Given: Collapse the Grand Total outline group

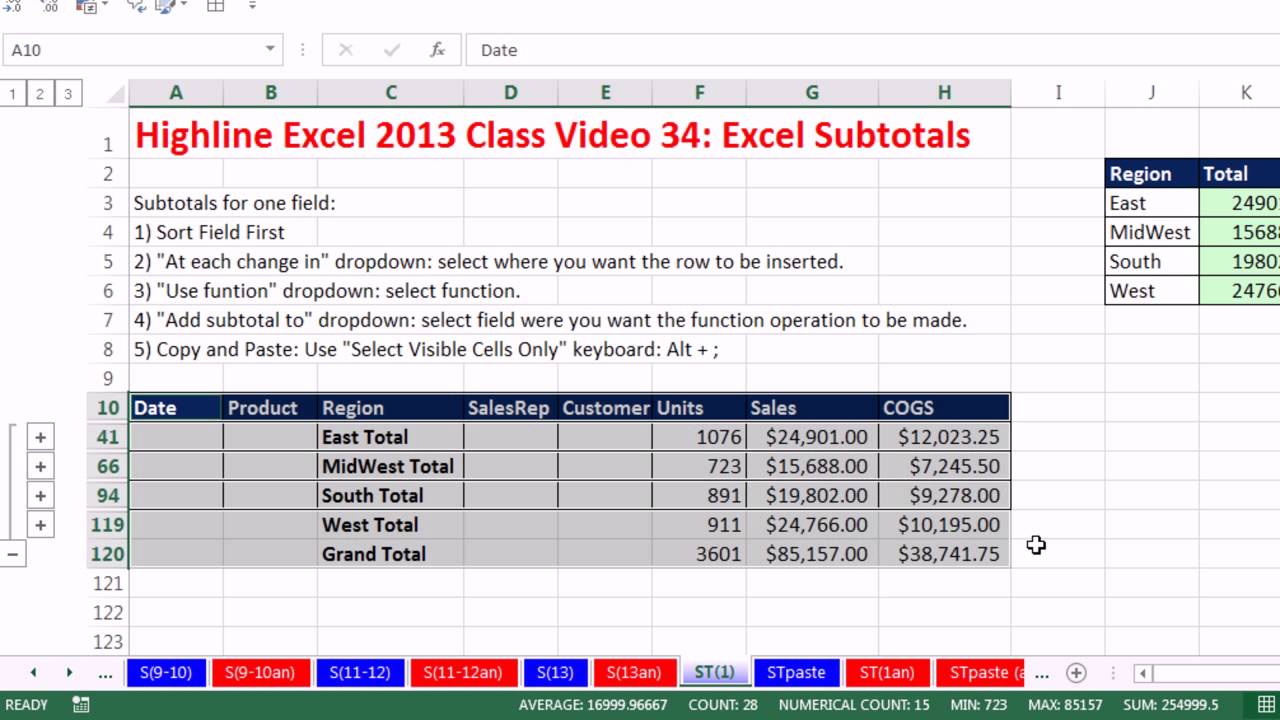Looking at the screenshot, I should [12, 554].
